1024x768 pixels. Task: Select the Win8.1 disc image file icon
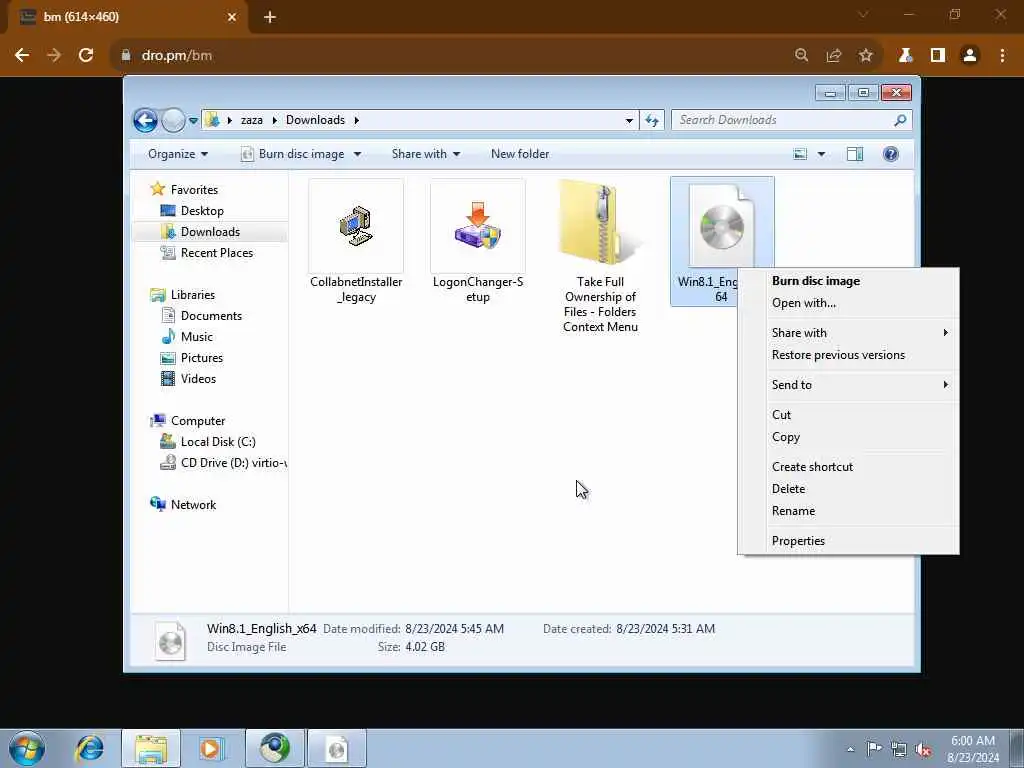pos(722,225)
